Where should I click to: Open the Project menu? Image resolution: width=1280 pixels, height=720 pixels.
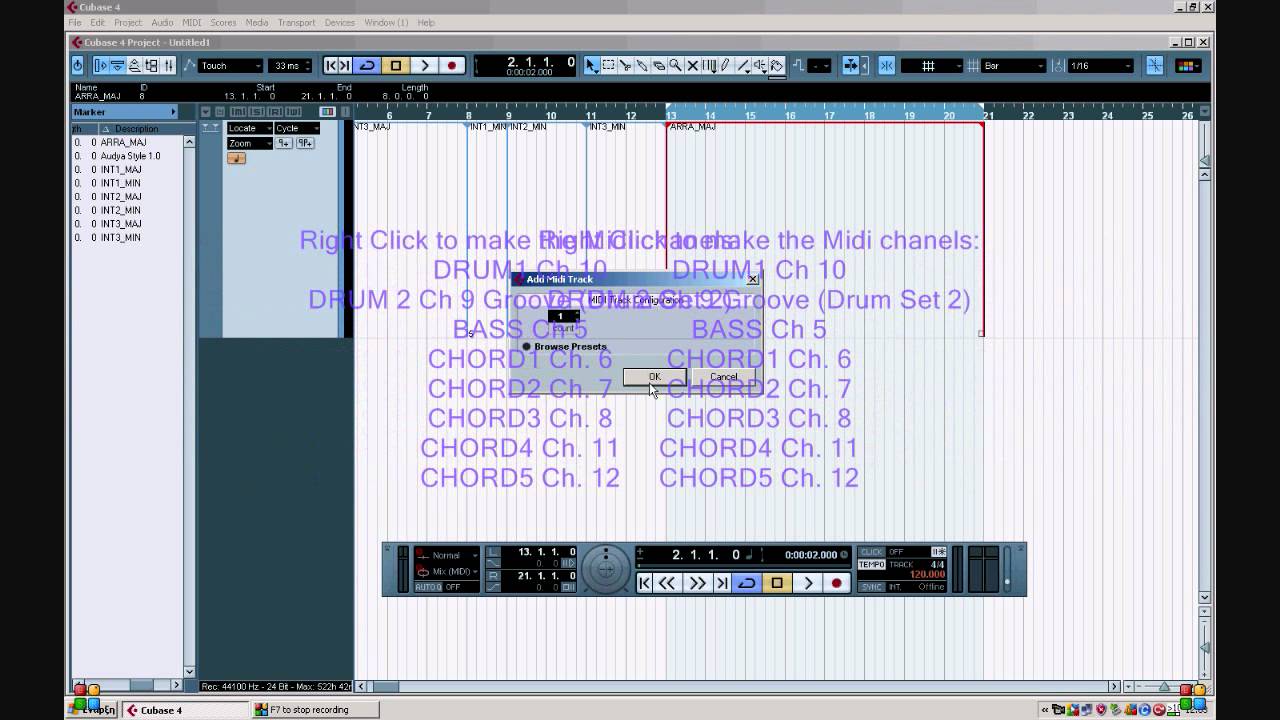128,22
